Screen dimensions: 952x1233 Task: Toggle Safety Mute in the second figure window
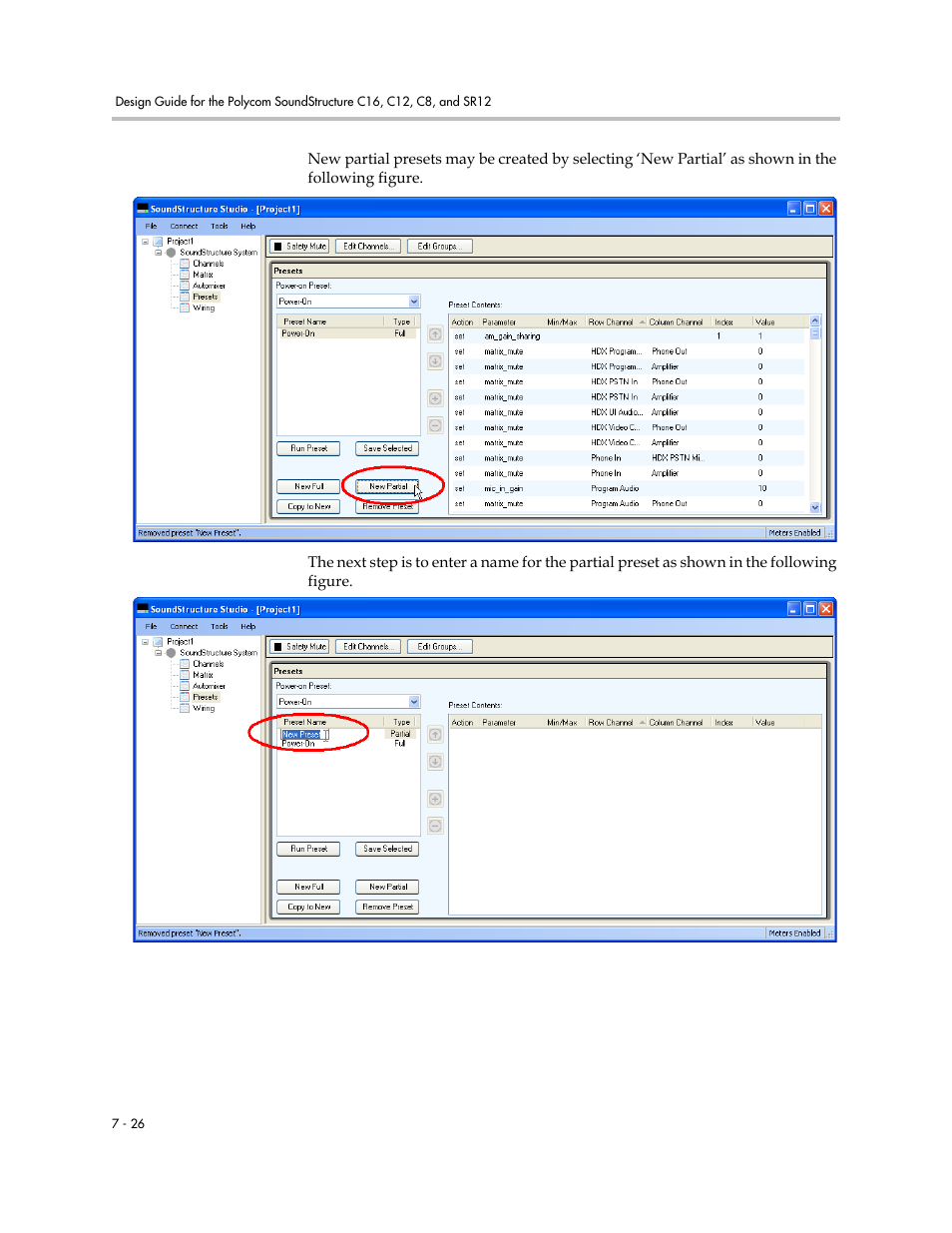point(300,647)
